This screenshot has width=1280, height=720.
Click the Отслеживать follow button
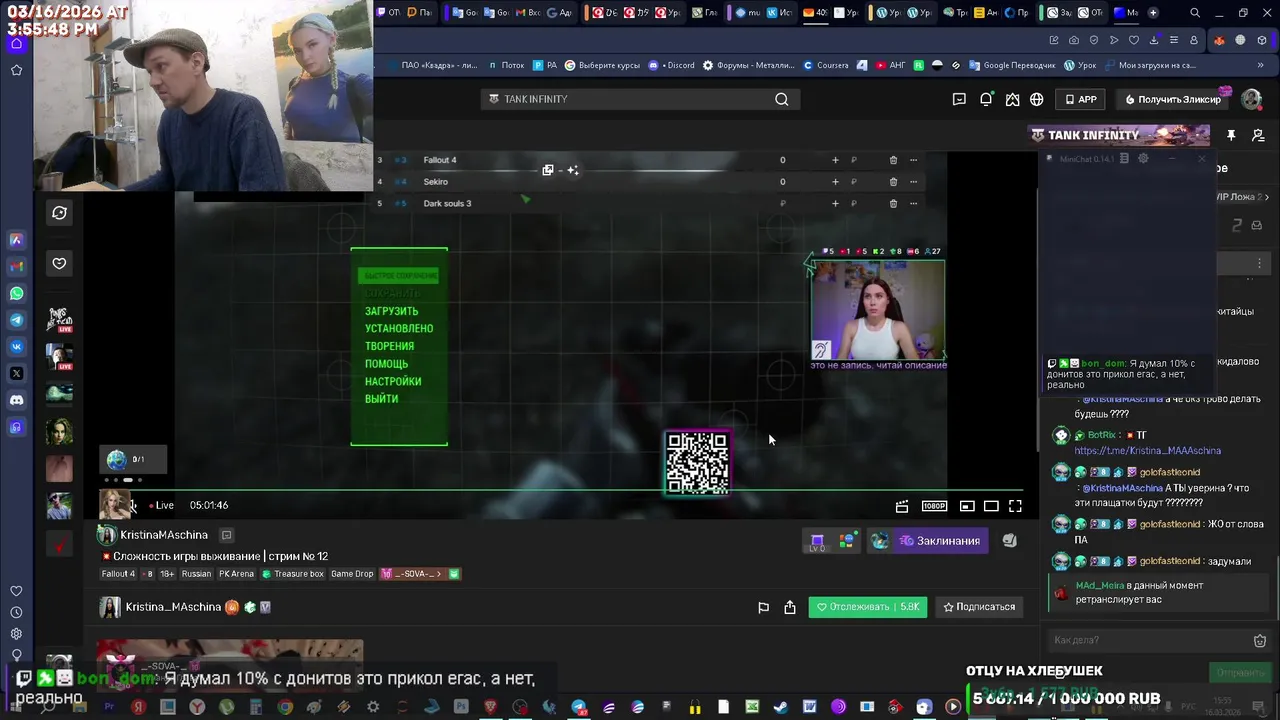(867, 607)
